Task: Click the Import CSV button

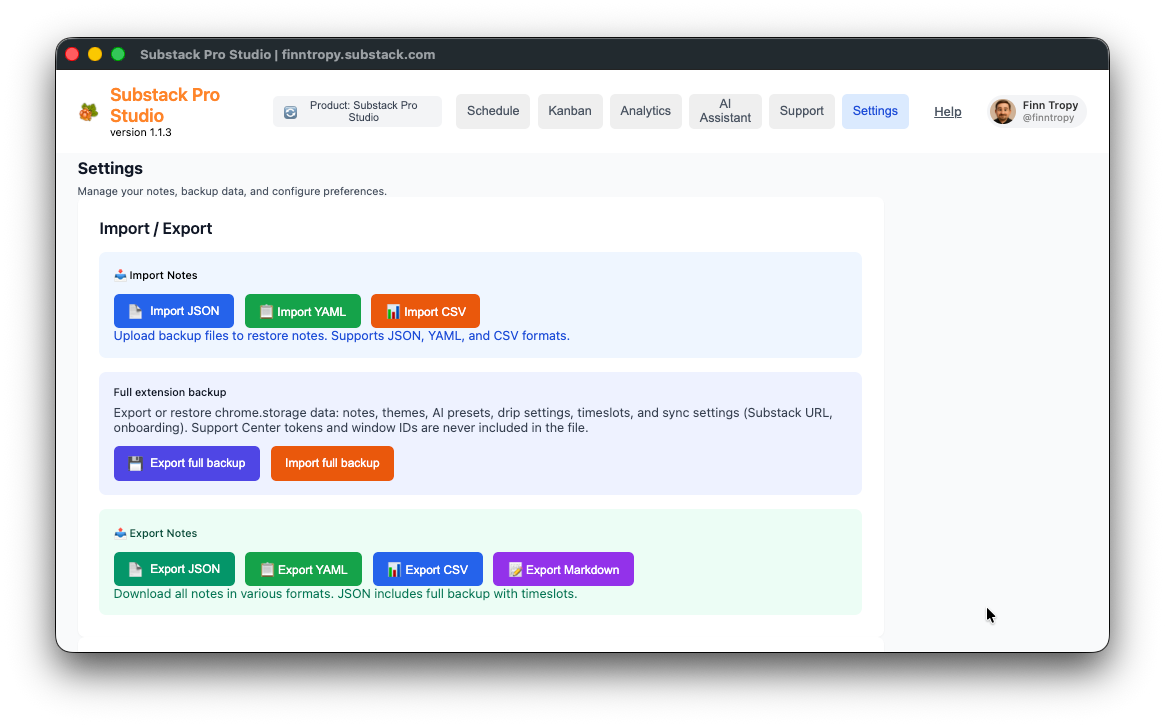Action: pos(426,311)
